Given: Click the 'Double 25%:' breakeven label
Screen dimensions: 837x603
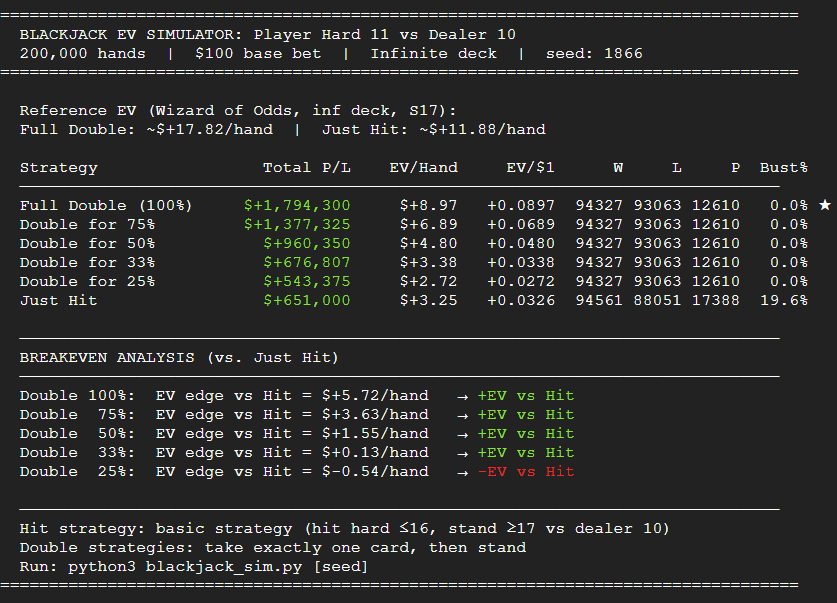Looking at the screenshot, I should pos(77,472).
